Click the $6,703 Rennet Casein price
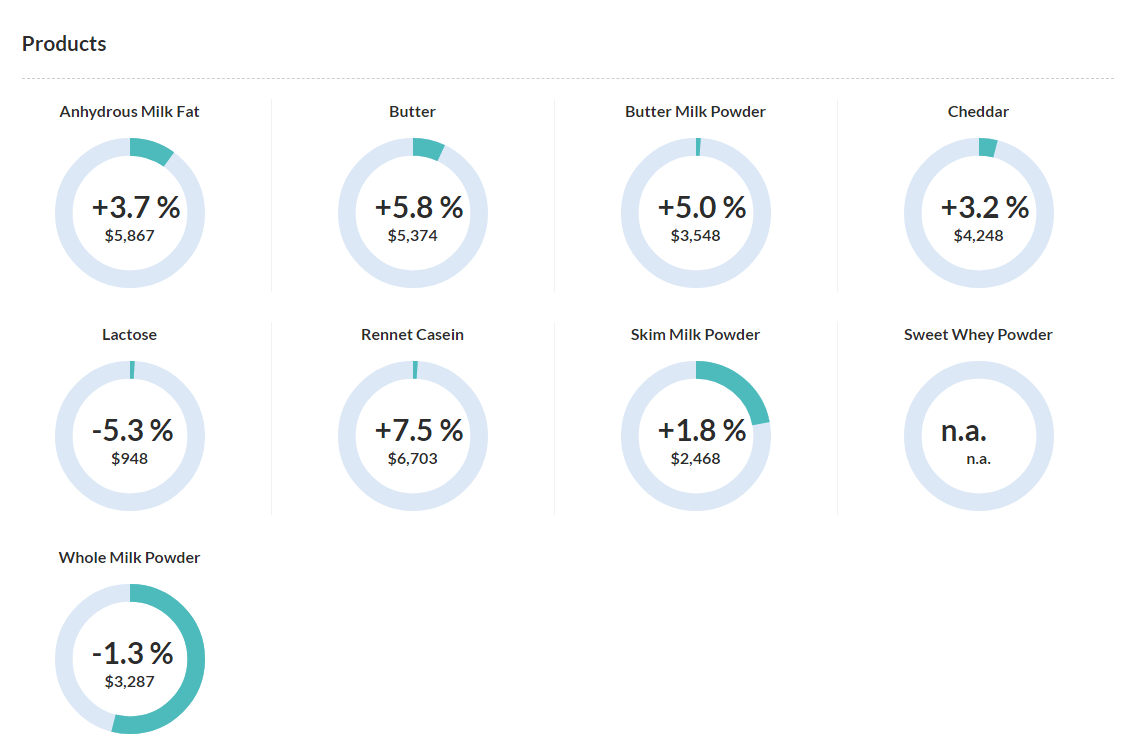 tap(412, 459)
